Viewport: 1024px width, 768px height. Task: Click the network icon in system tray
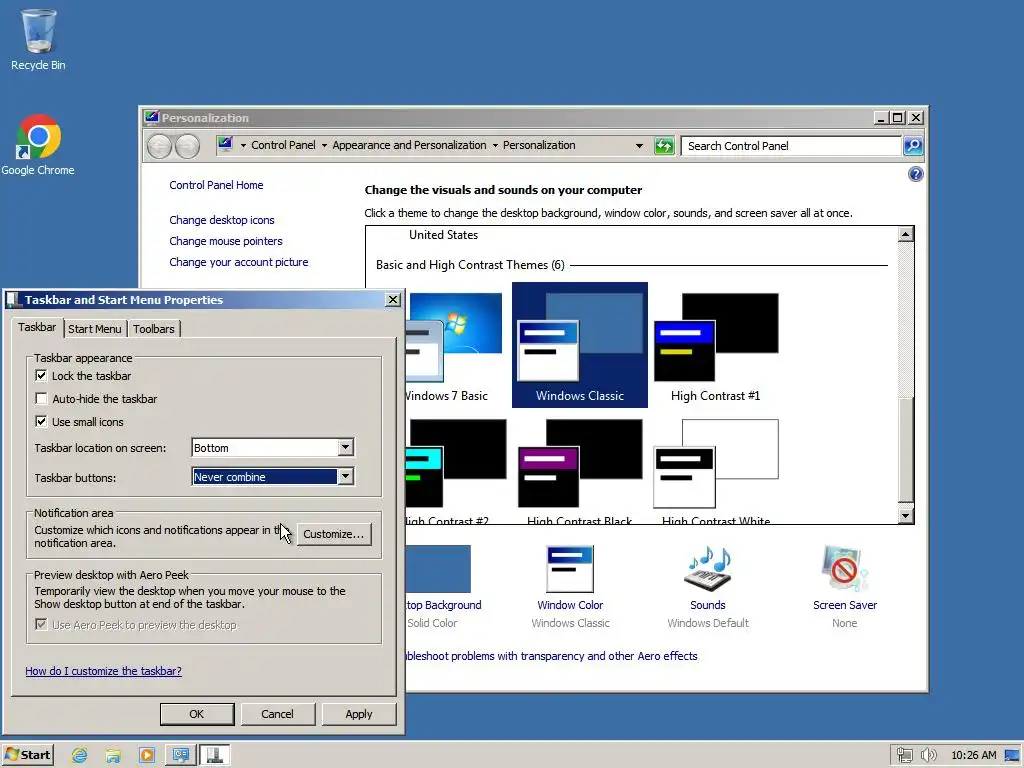904,755
